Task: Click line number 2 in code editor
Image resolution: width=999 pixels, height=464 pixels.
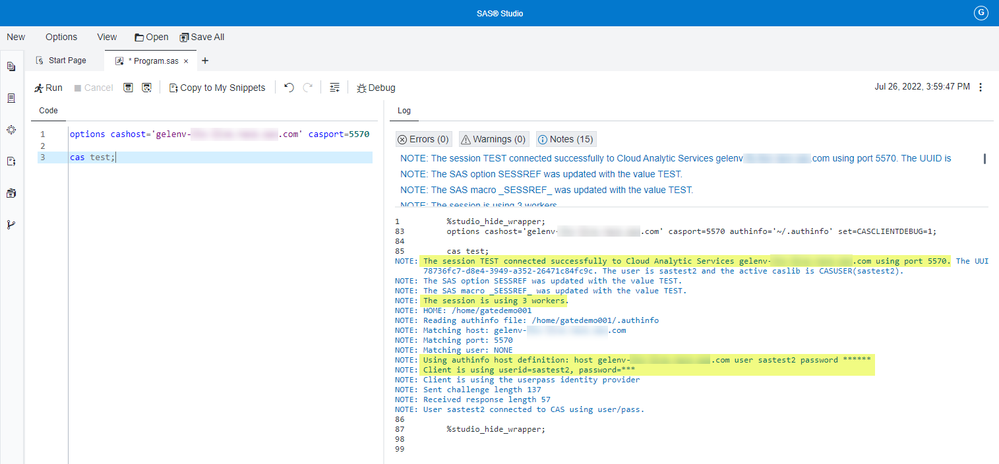Action: point(42,146)
